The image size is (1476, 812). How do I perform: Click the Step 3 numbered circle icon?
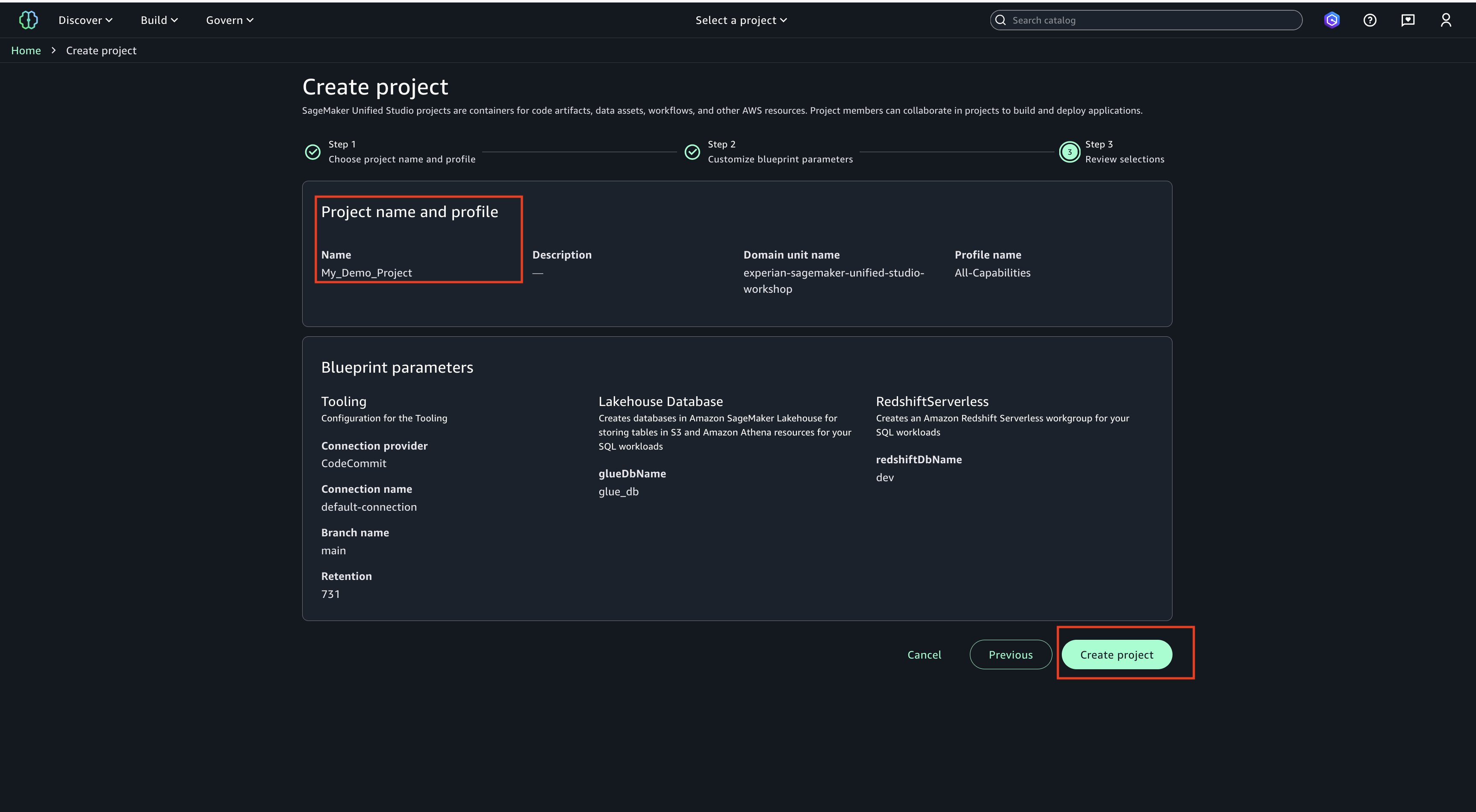(1069, 152)
